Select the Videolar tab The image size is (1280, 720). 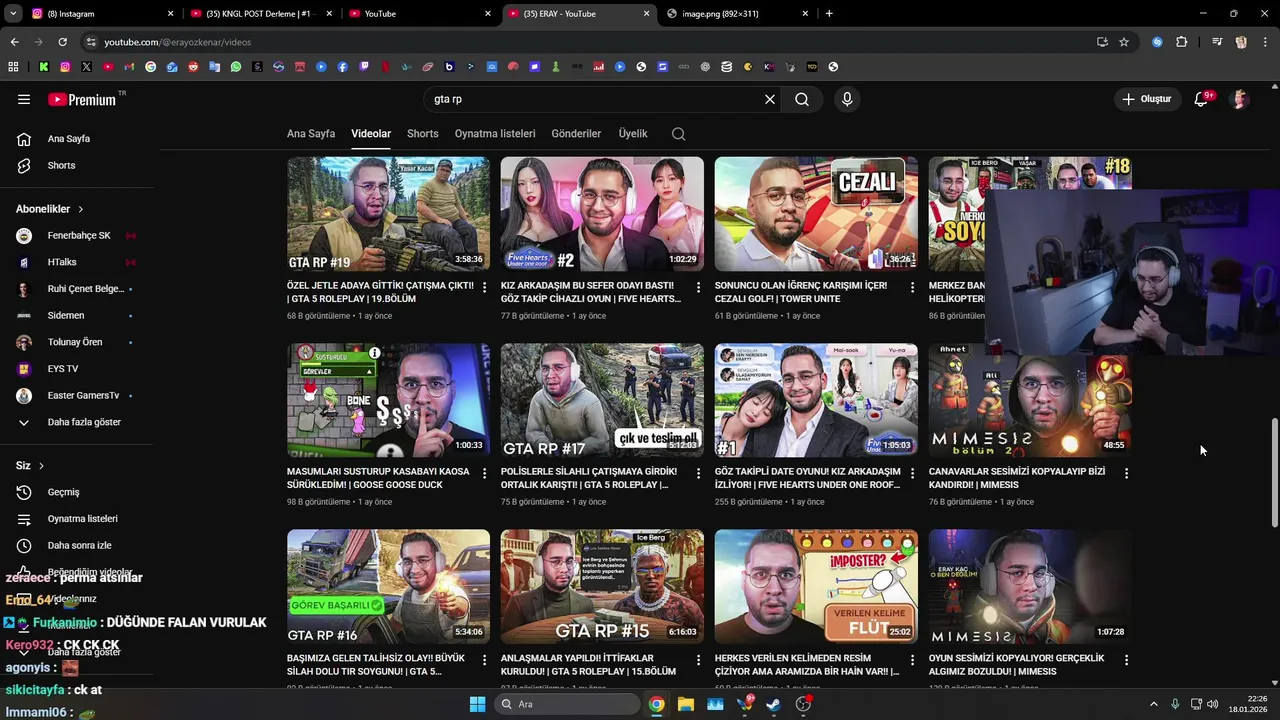(x=371, y=134)
